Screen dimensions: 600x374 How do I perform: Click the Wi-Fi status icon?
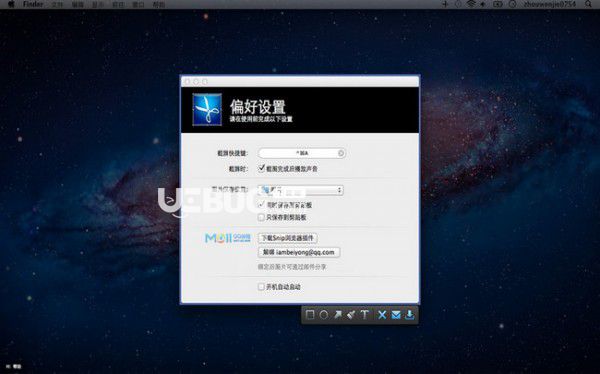[x=471, y=4]
